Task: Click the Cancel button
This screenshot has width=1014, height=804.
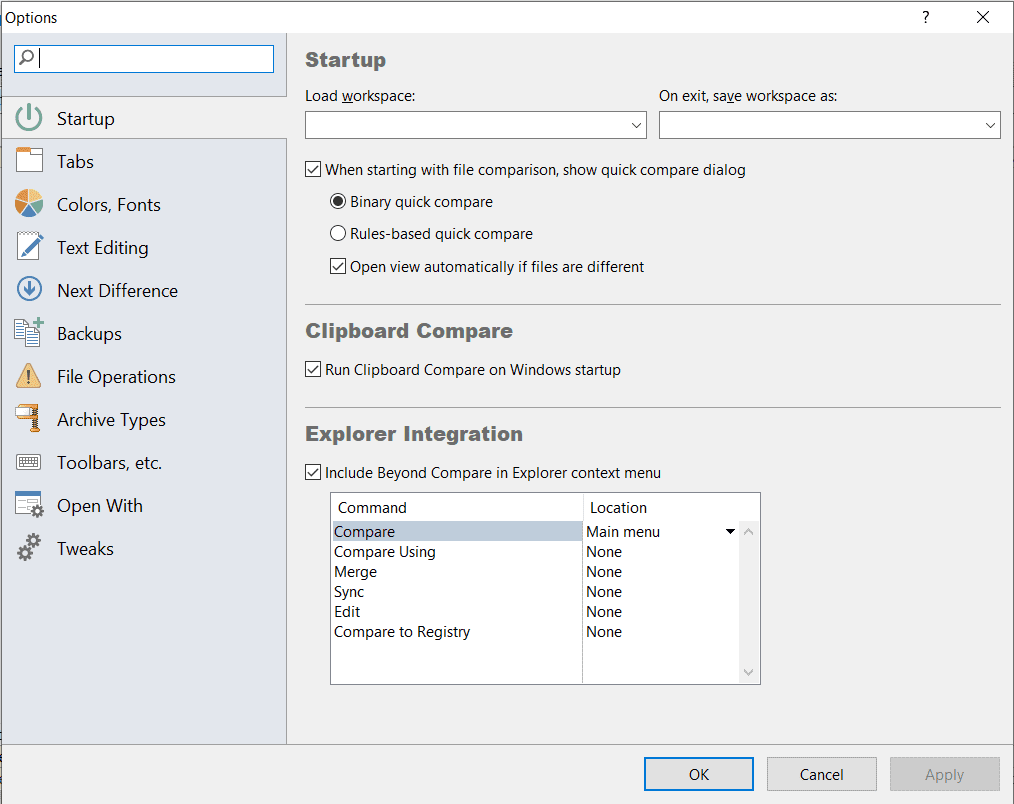Action: click(x=821, y=774)
